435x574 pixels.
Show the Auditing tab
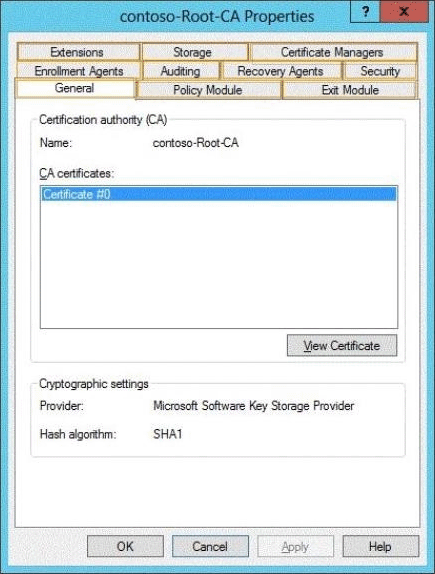(181, 71)
